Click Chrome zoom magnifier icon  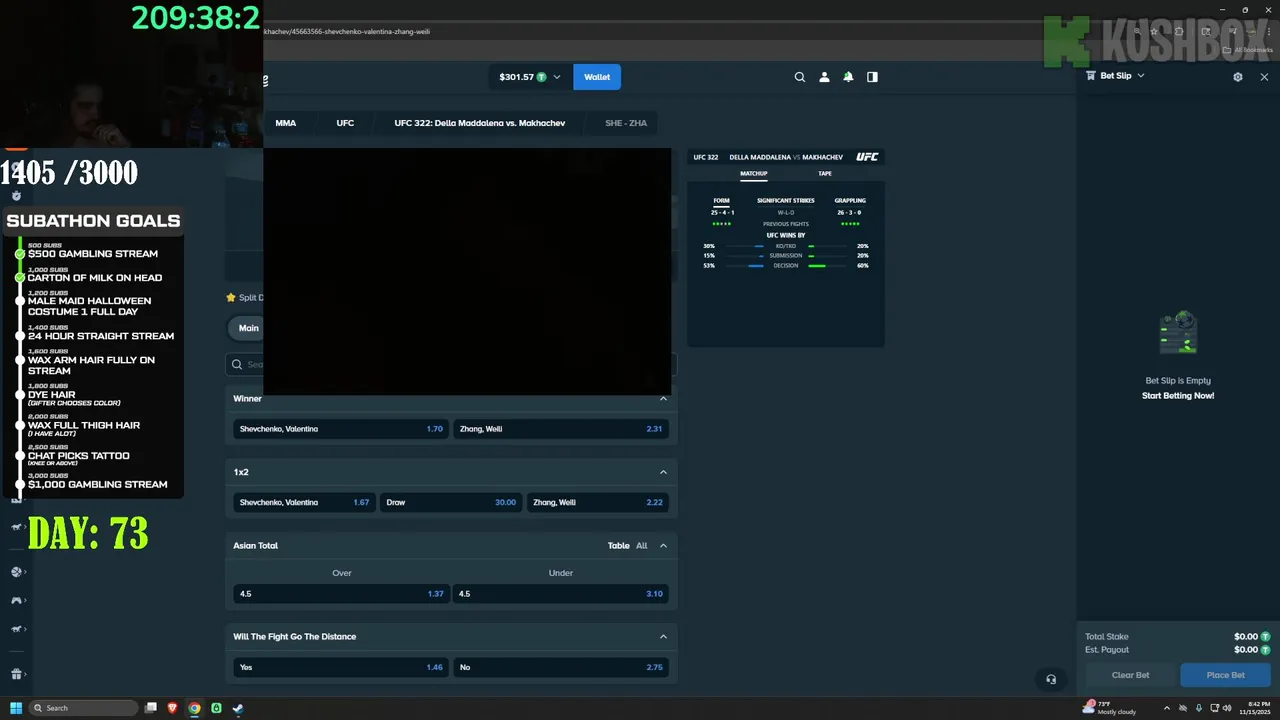[1137, 31]
